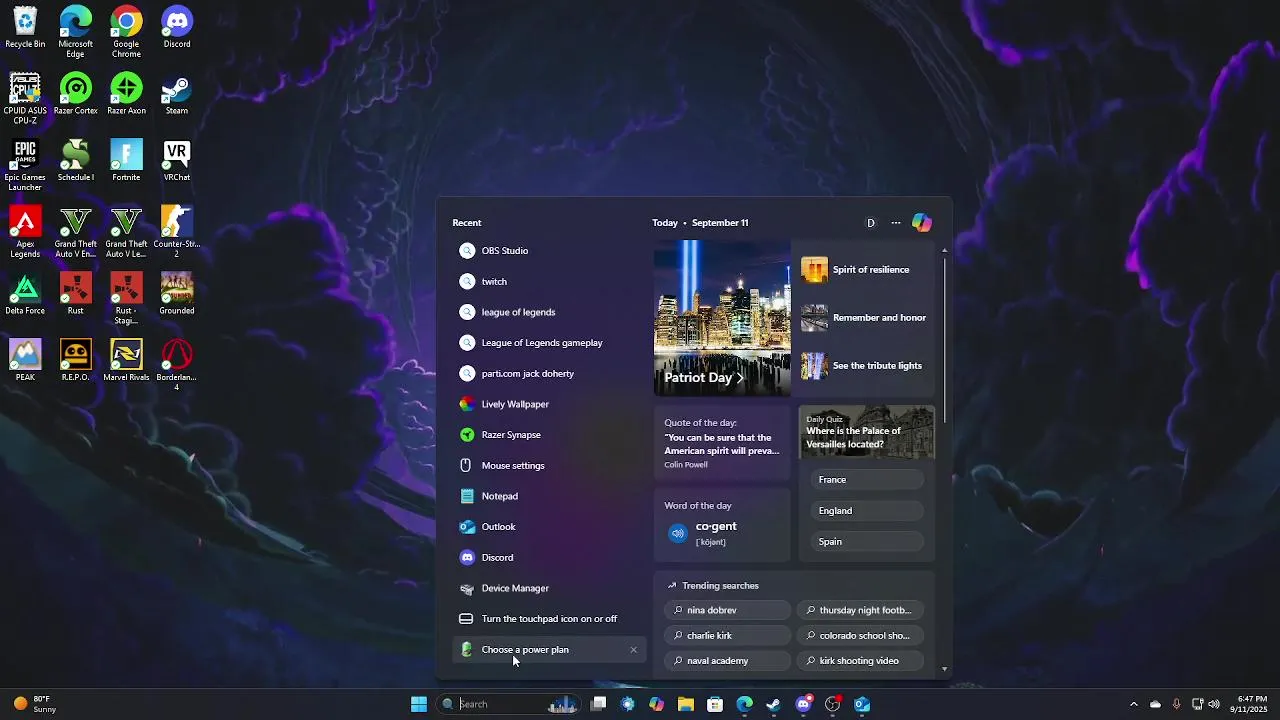
Task: Select the Steam desktop icon
Action: tap(177, 94)
